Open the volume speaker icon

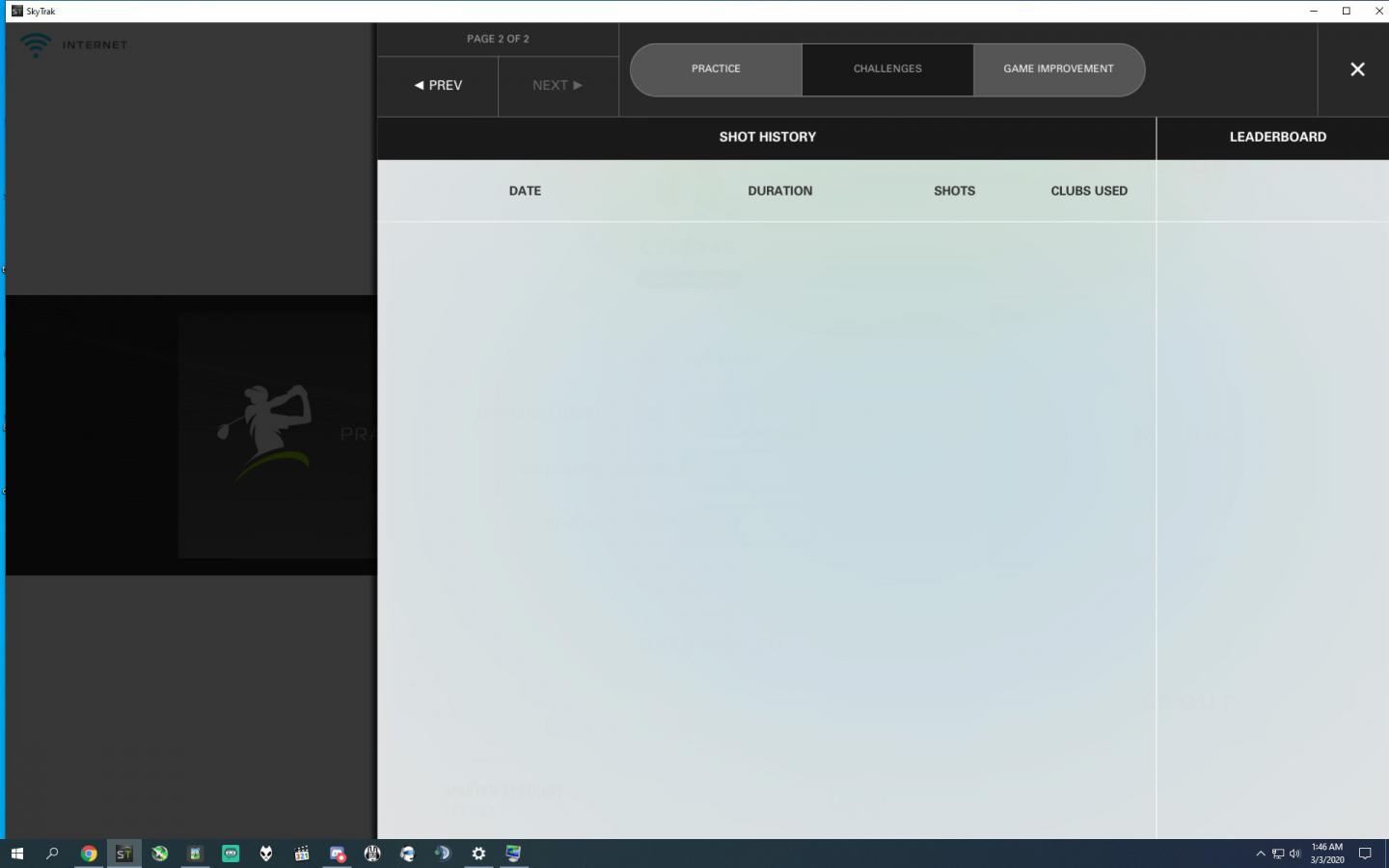[x=1294, y=854]
